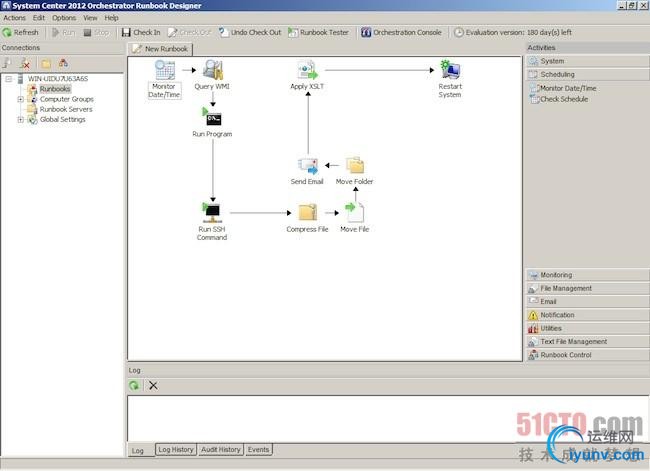Click the Check Out toolbar button
Viewport: 650px width, 471px height.
pyautogui.click(x=189, y=32)
